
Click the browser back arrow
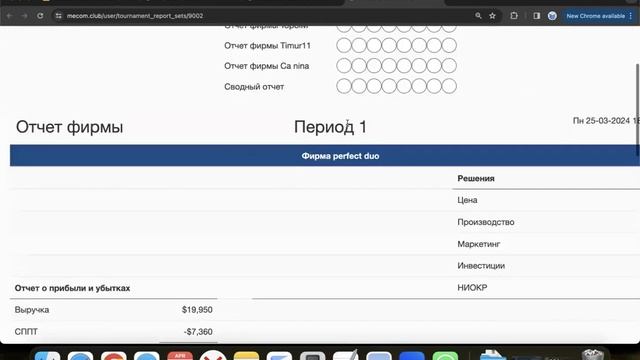(9, 16)
